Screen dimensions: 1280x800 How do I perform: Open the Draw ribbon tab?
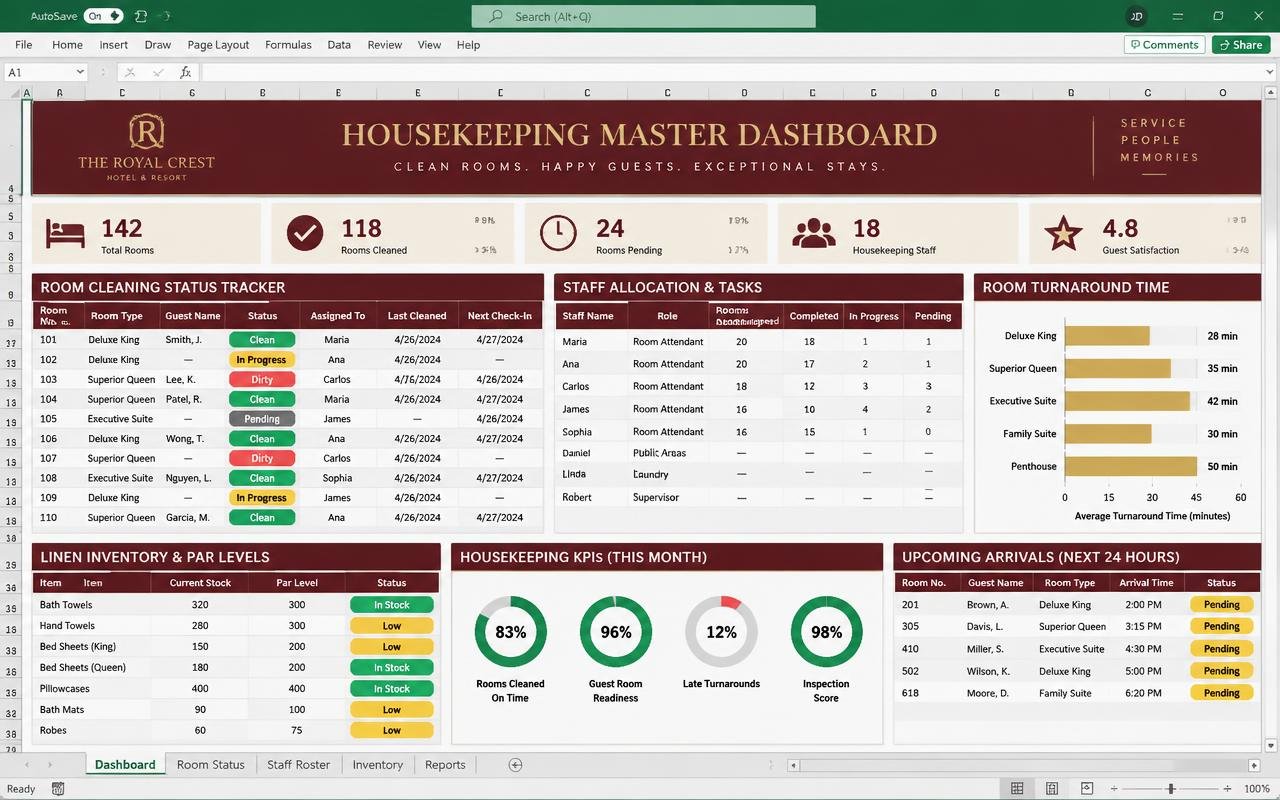(x=158, y=45)
